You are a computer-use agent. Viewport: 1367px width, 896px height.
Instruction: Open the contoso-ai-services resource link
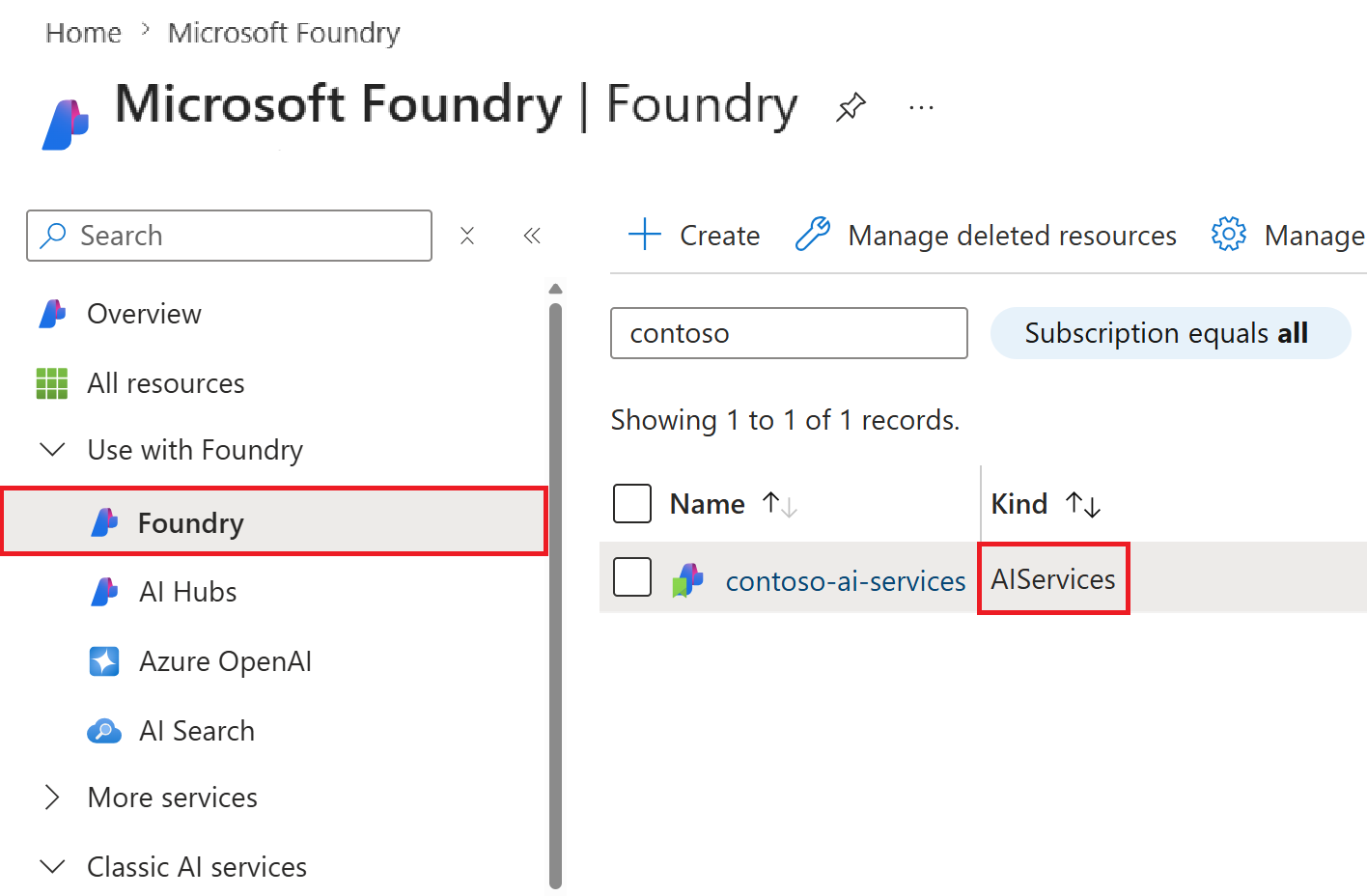(x=846, y=581)
